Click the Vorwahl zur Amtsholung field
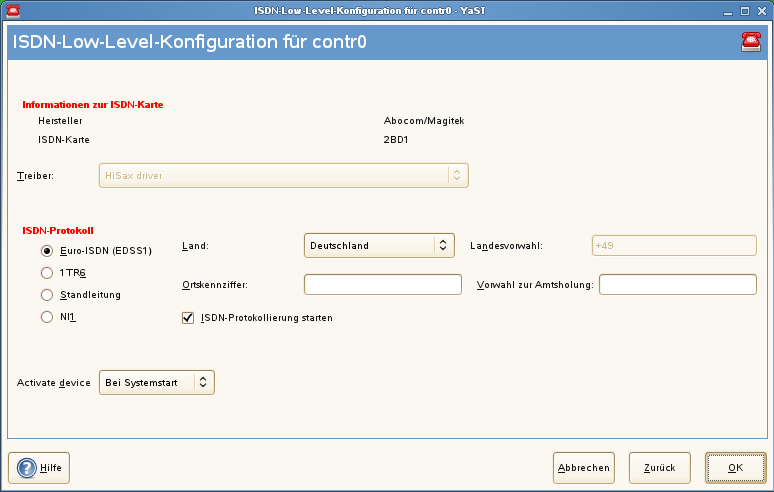 coord(678,285)
